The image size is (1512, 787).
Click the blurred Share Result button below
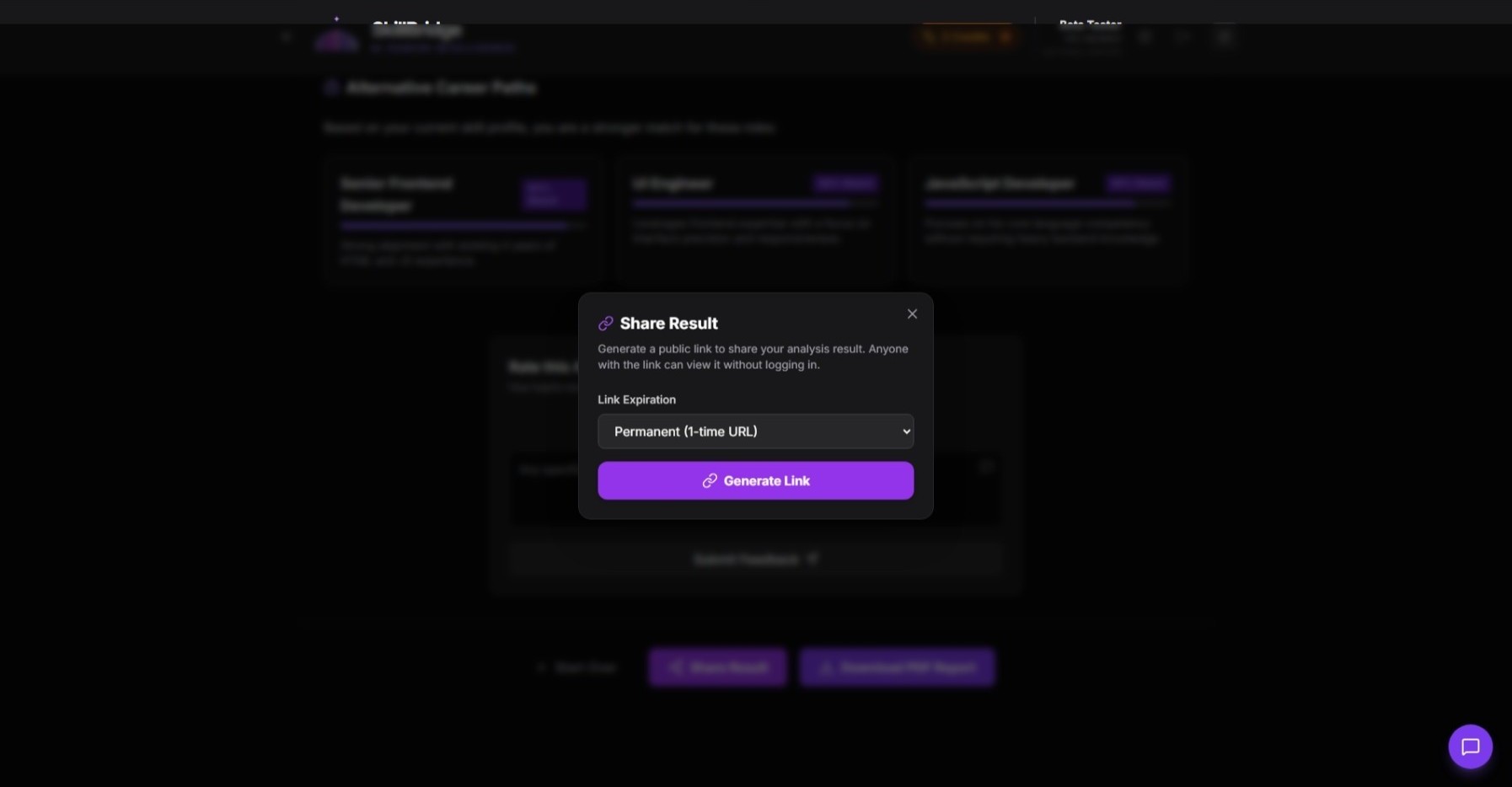[717, 667]
